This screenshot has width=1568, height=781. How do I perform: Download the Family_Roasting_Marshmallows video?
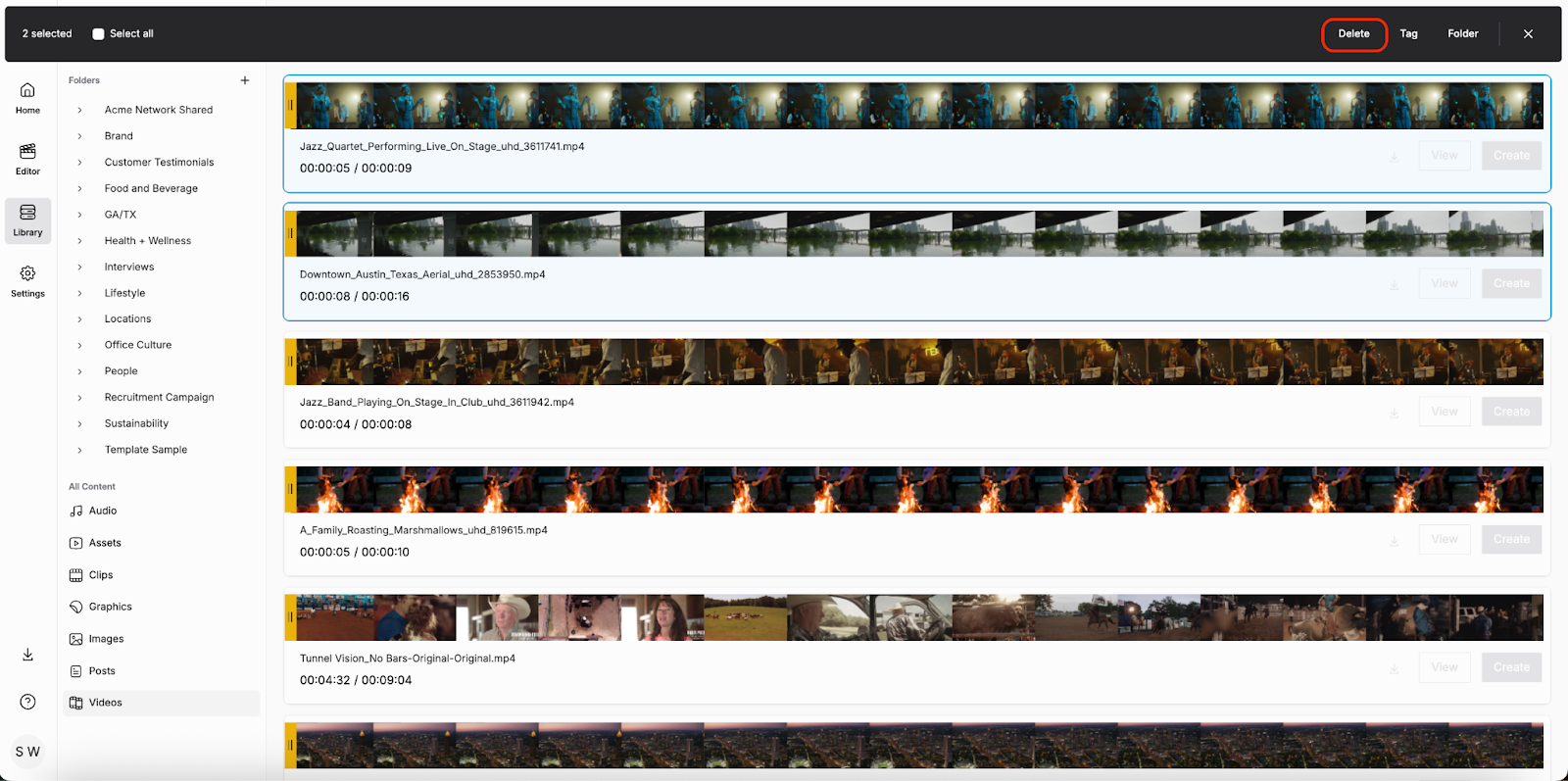(x=1394, y=541)
